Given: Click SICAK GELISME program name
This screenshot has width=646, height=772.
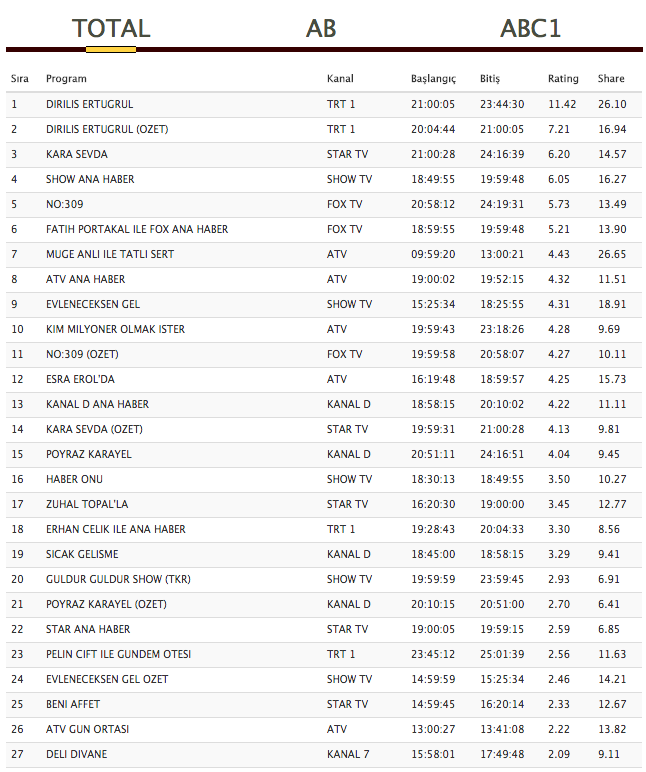Looking at the screenshot, I should [82, 554].
